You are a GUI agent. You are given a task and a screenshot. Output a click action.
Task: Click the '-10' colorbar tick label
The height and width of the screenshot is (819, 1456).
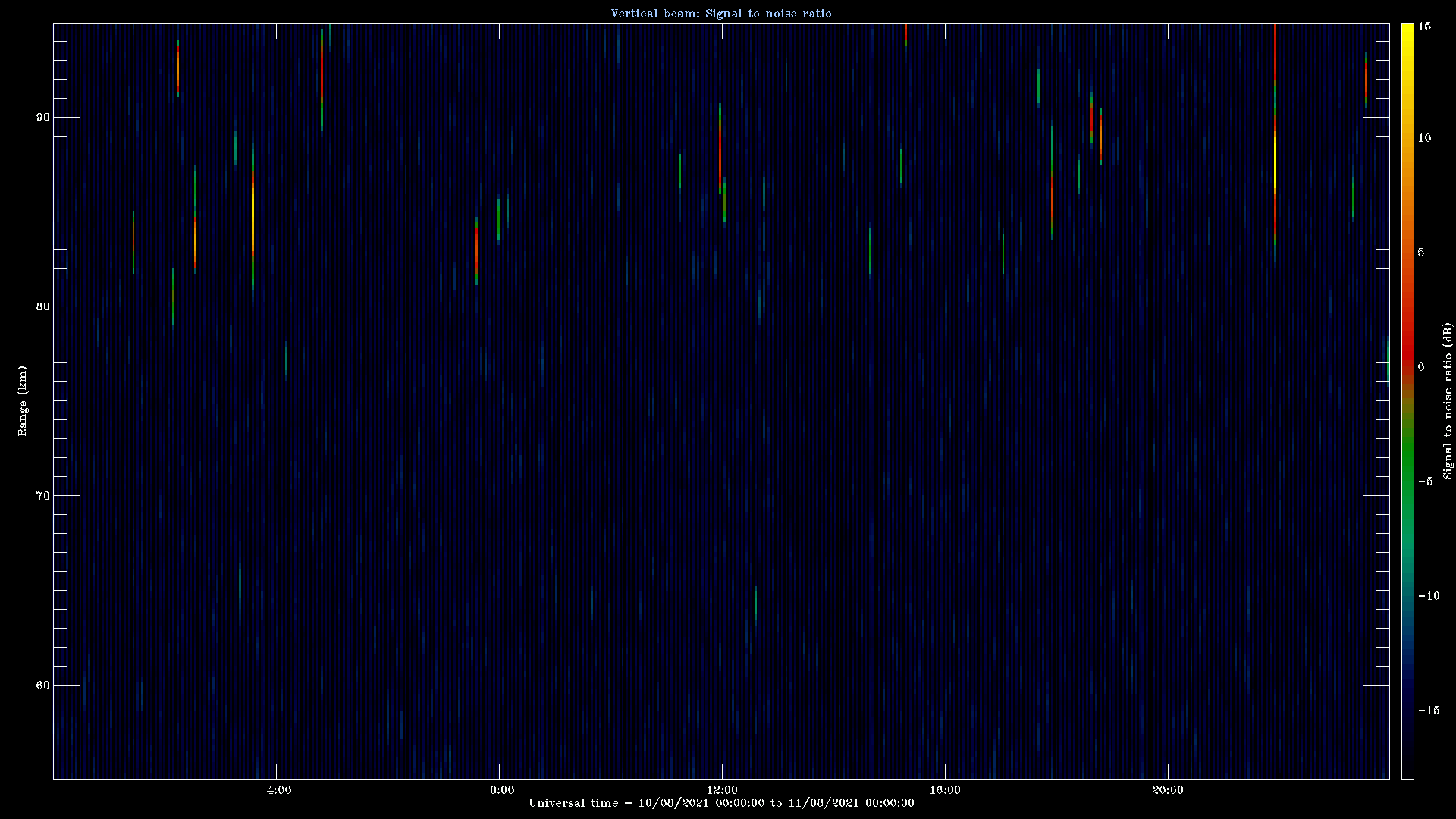tap(1429, 595)
